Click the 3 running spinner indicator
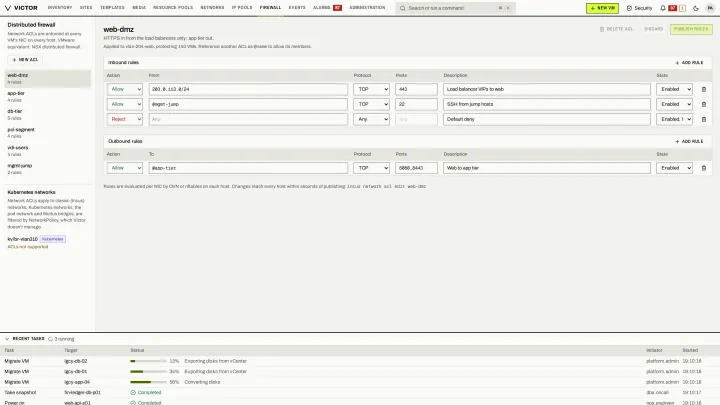Image resolution: width=720 pixels, height=405 pixels. [61, 339]
